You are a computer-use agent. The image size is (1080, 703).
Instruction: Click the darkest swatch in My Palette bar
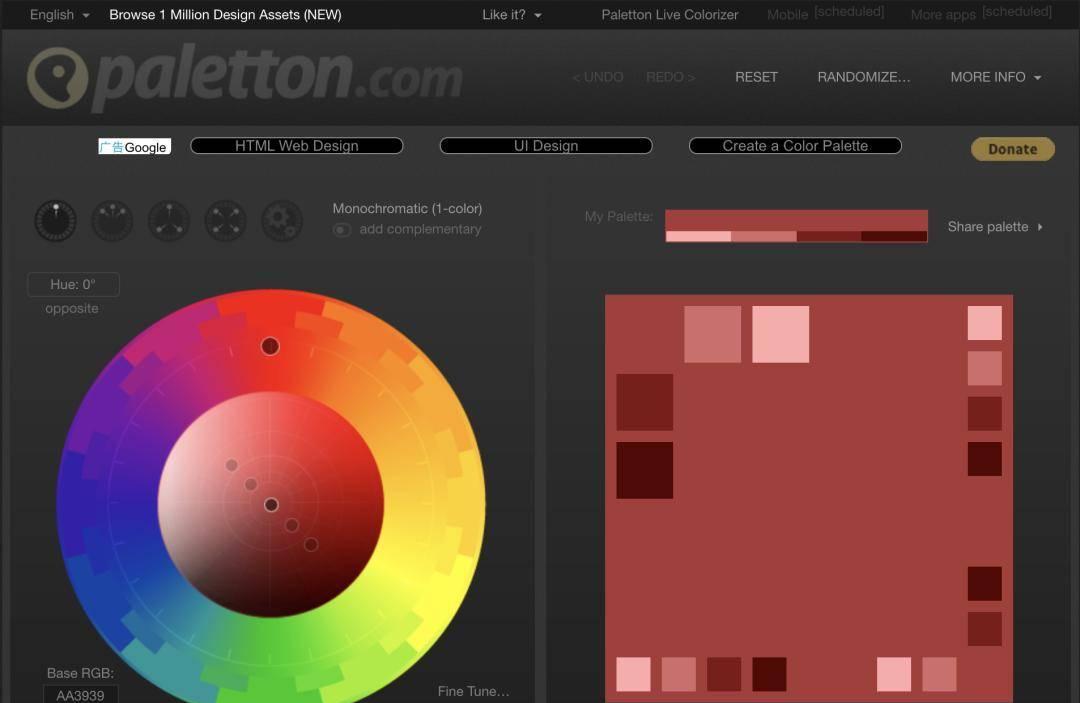pyautogui.click(x=894, y=237)
